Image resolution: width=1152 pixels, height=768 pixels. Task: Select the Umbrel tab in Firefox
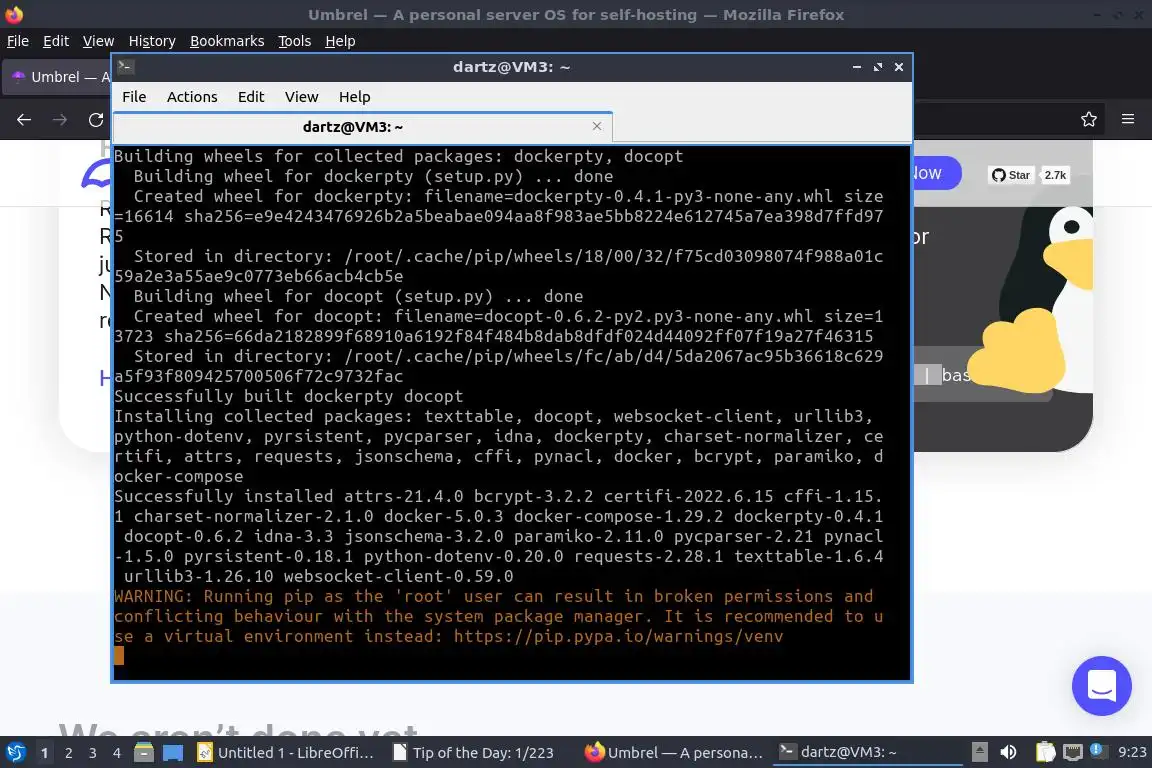[x=59, y=77]
